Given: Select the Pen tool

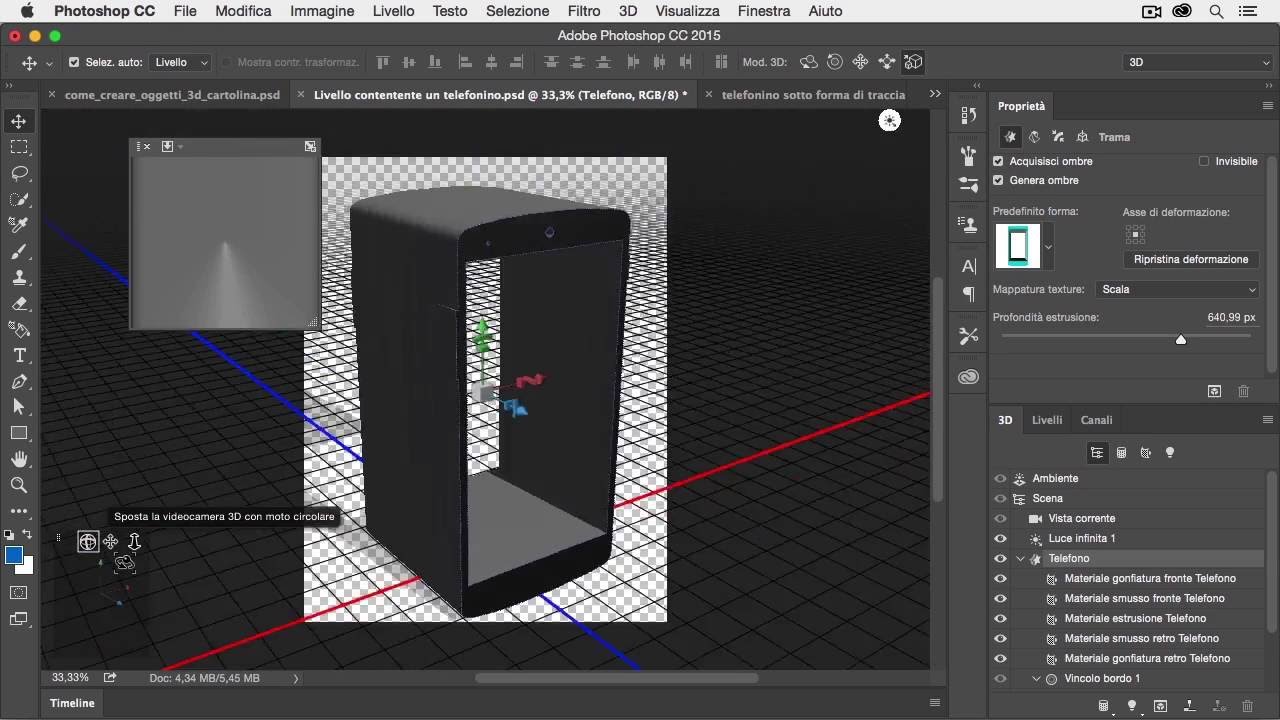Looking at the screenshot, I should [x=19, y=381].
